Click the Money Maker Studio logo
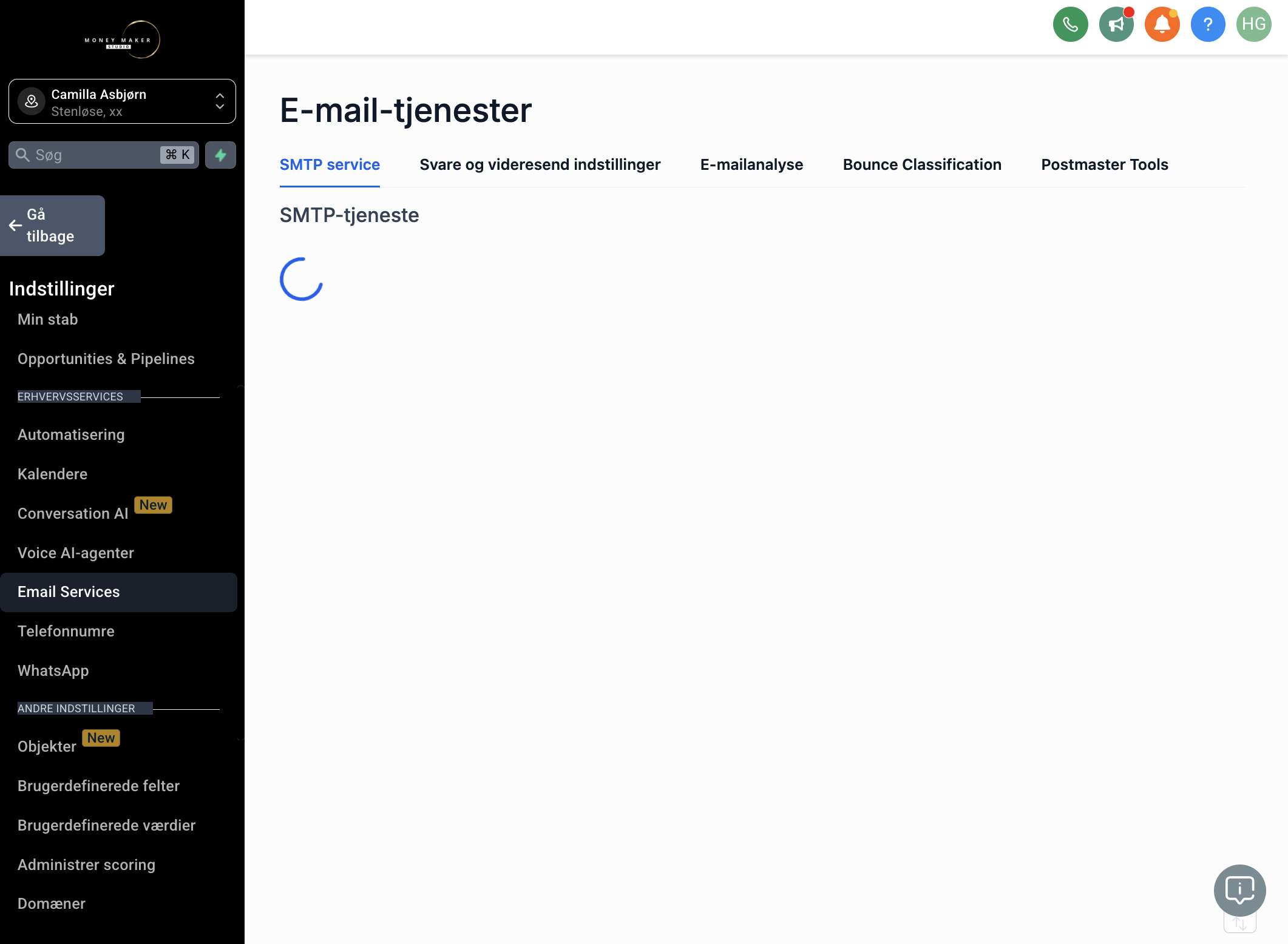Image resolution: width=1288 pixels, height=944 pixels. pyautogui.click(x=123, y=40)
